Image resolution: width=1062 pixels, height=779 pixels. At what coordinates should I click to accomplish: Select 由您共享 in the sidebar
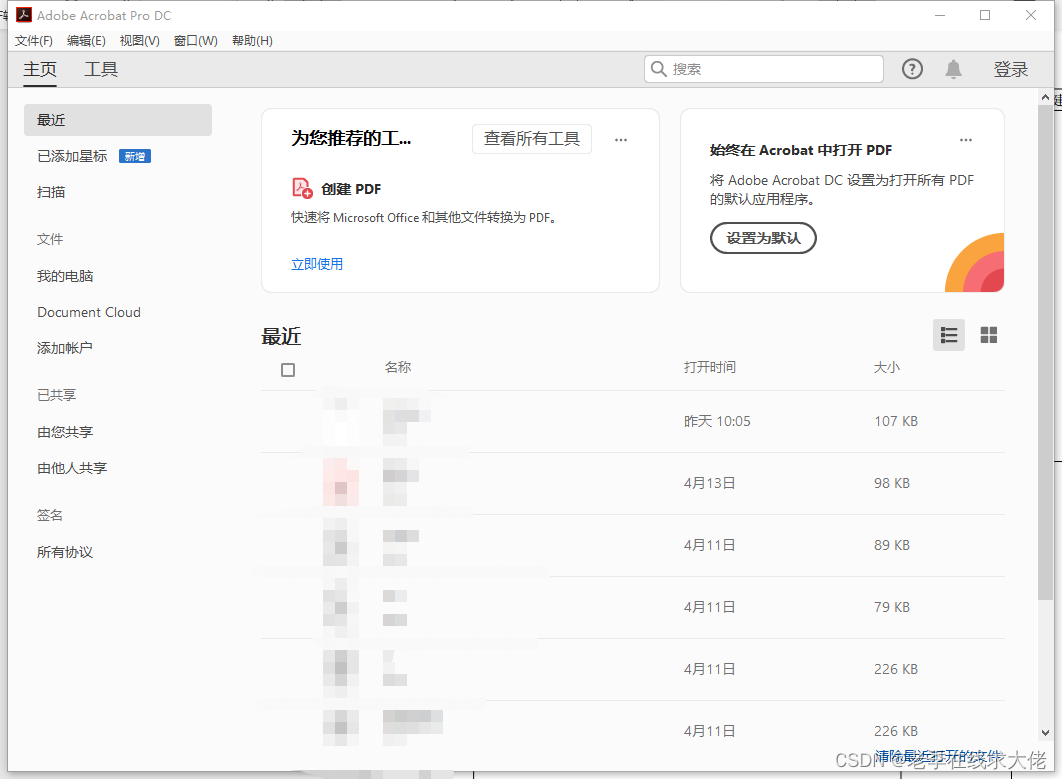65,432
